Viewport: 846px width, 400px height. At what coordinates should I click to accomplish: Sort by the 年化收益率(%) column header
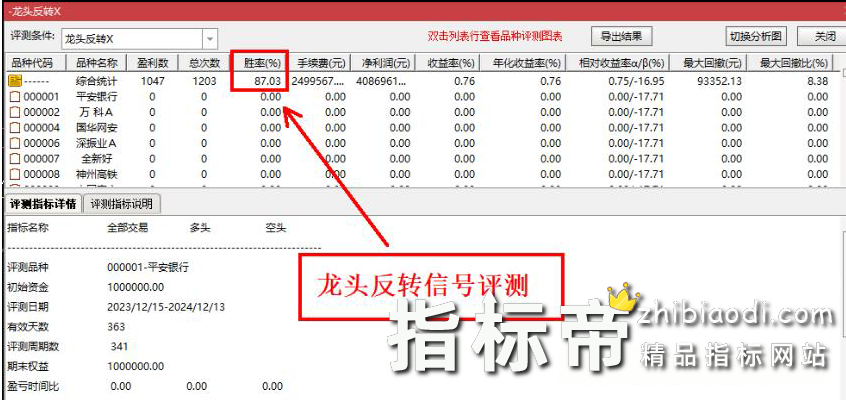click(x=522, y=63)
